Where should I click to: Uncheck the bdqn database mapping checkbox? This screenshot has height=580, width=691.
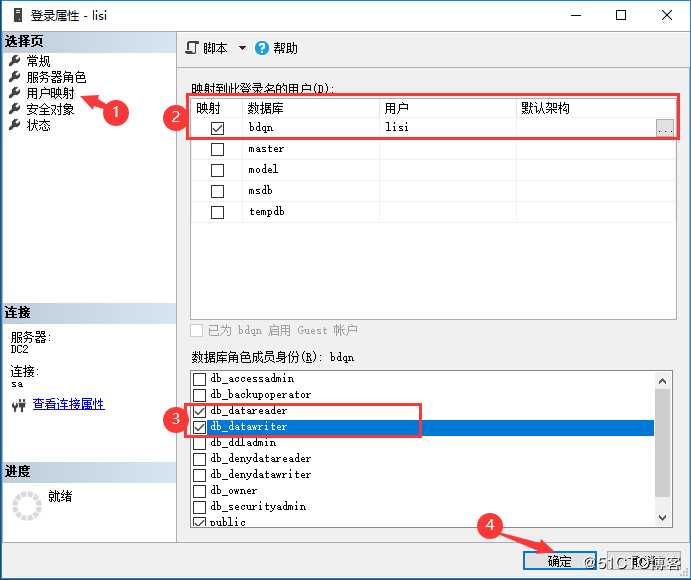click(217, 128)
